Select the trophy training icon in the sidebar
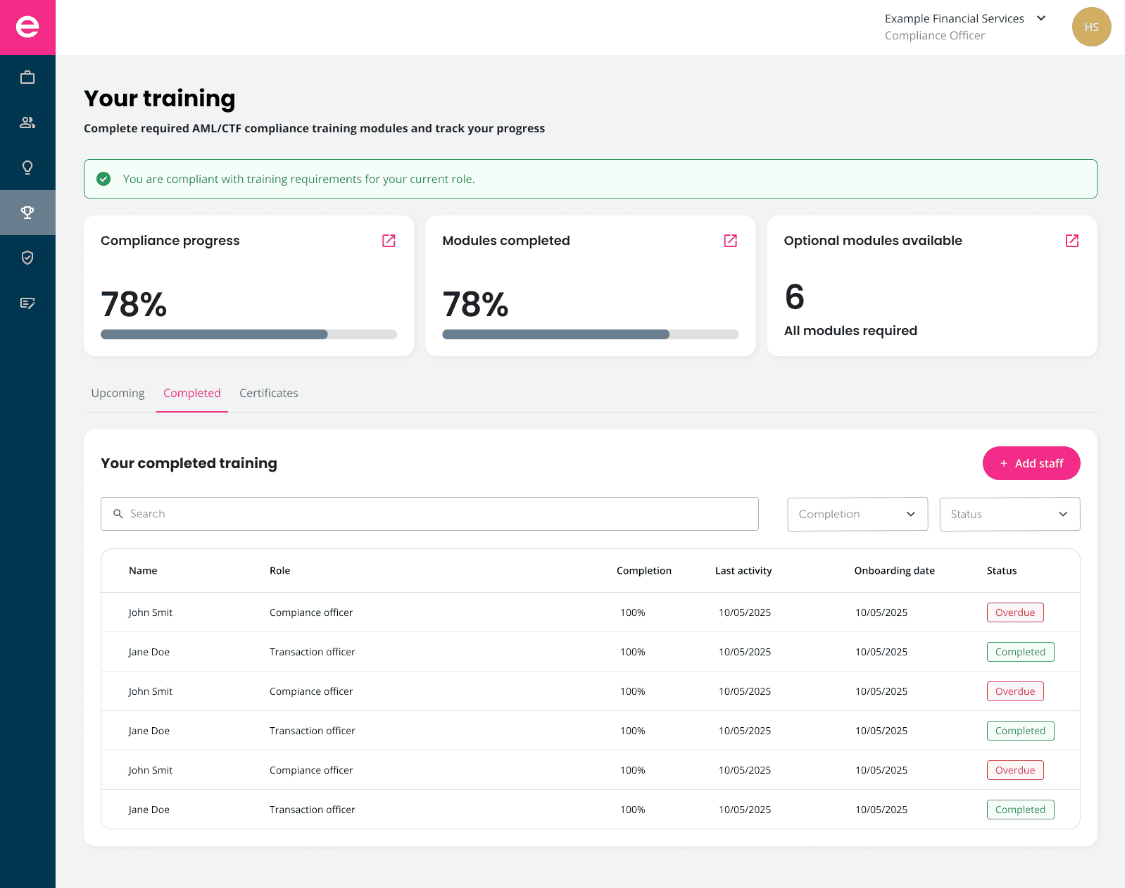The image size is (1125, 888). [27, 212]
